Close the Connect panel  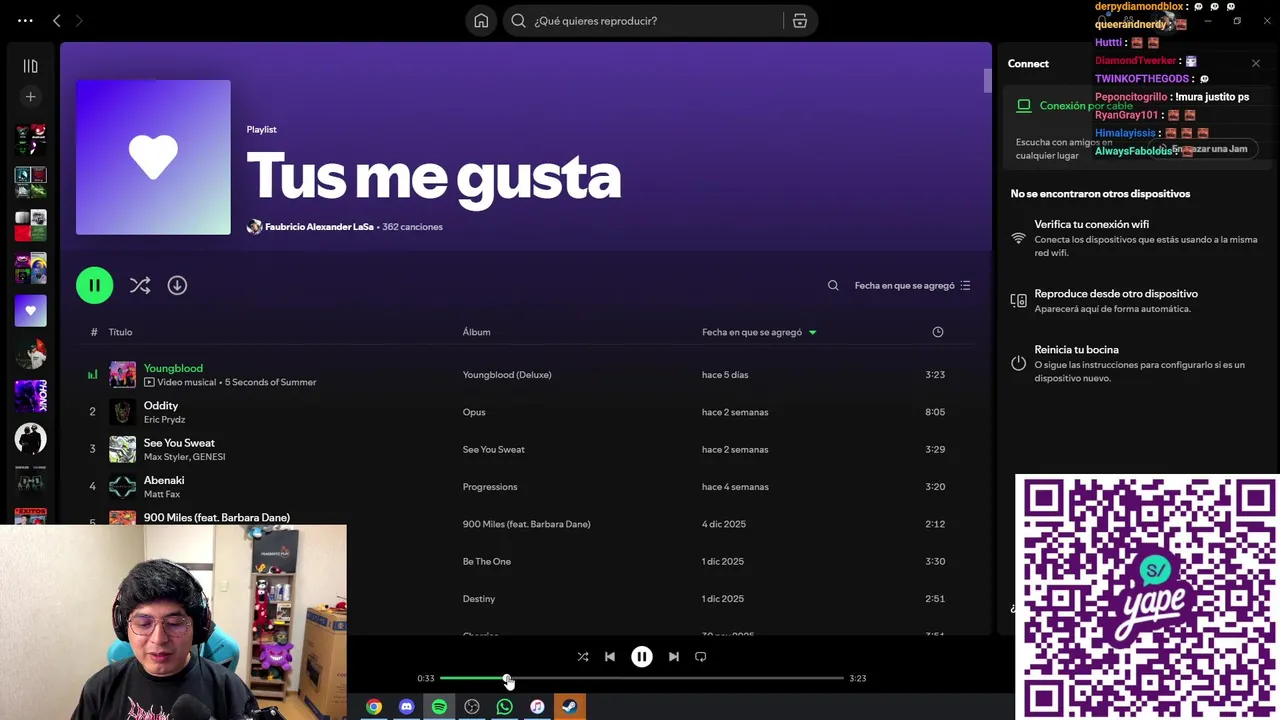pos(1256,64)
